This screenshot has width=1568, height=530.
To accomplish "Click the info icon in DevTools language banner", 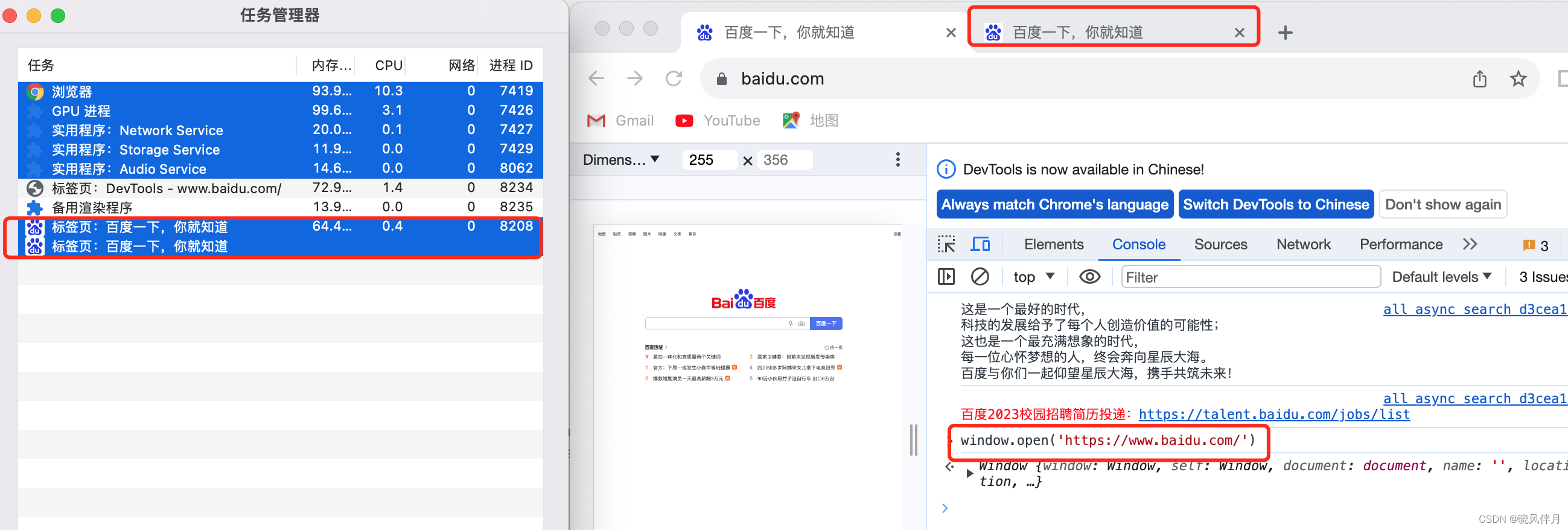I will [946, 169].
